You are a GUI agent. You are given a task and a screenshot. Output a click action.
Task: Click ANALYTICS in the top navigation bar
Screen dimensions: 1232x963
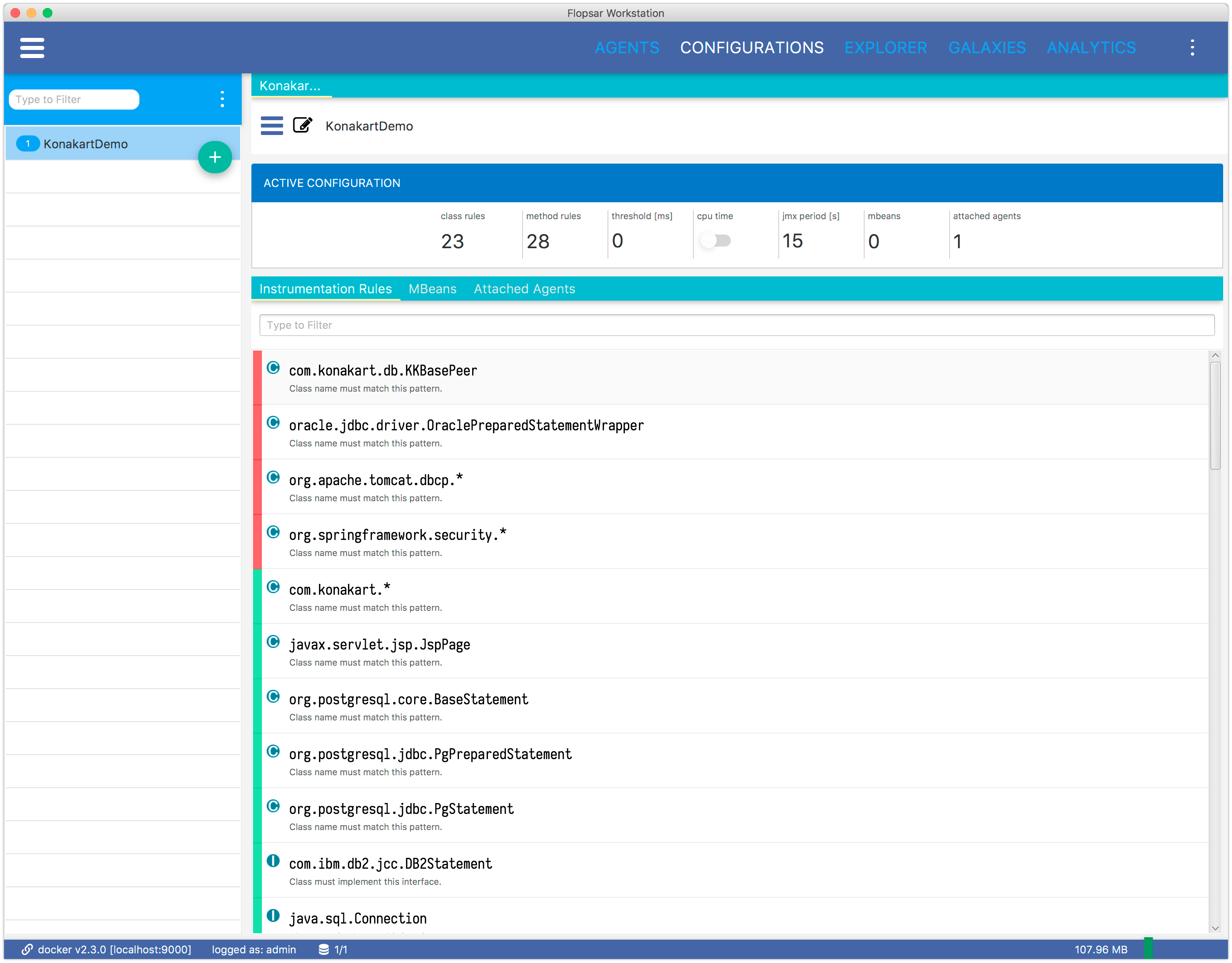pyautogui.click(x=1091, y=47)
